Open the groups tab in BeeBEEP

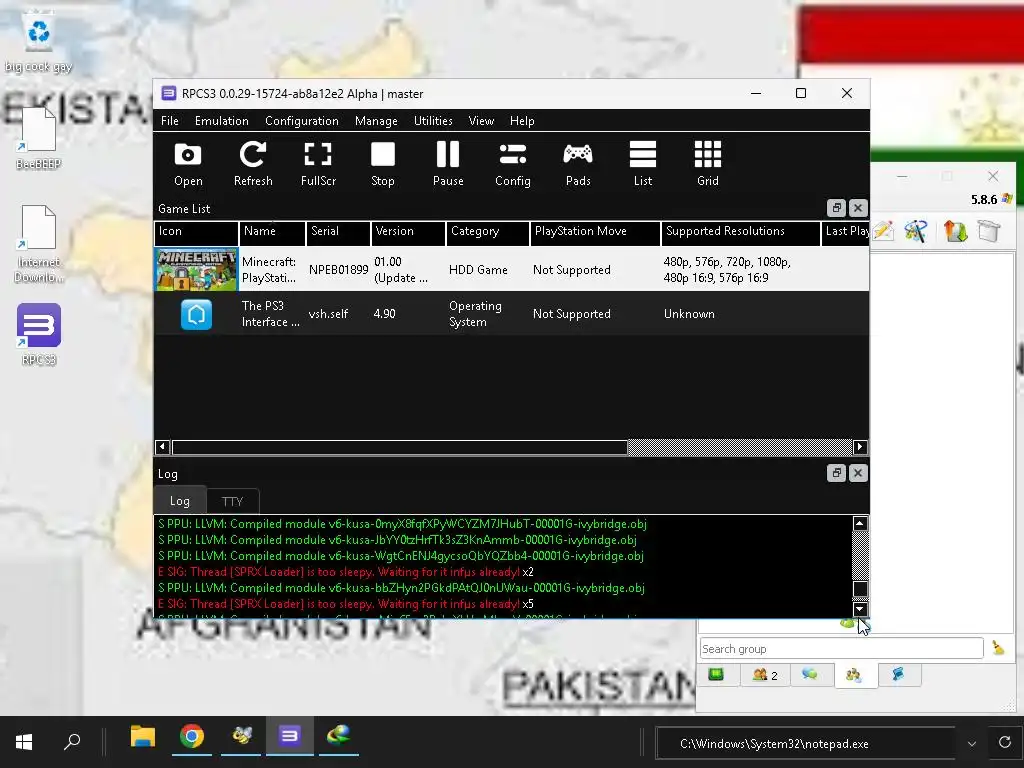[x=854, y=675]
